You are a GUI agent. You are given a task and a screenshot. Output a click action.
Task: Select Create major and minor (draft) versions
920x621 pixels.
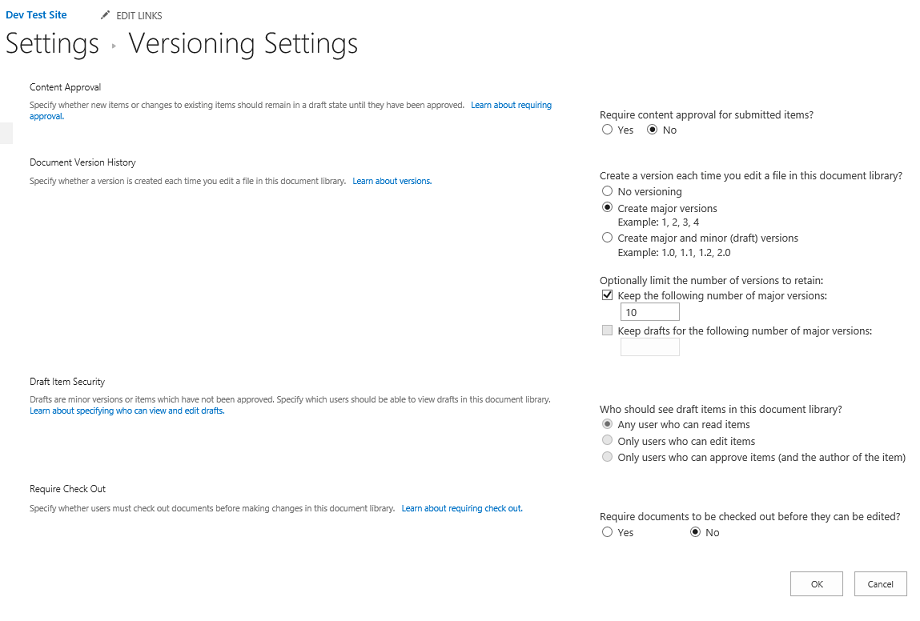click(x=607, y=238)
